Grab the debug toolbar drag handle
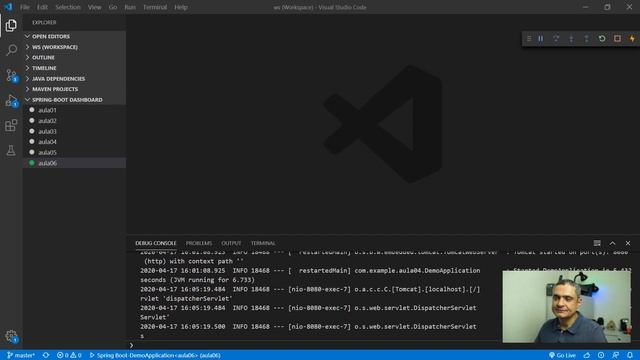 [x=529, y=38]
